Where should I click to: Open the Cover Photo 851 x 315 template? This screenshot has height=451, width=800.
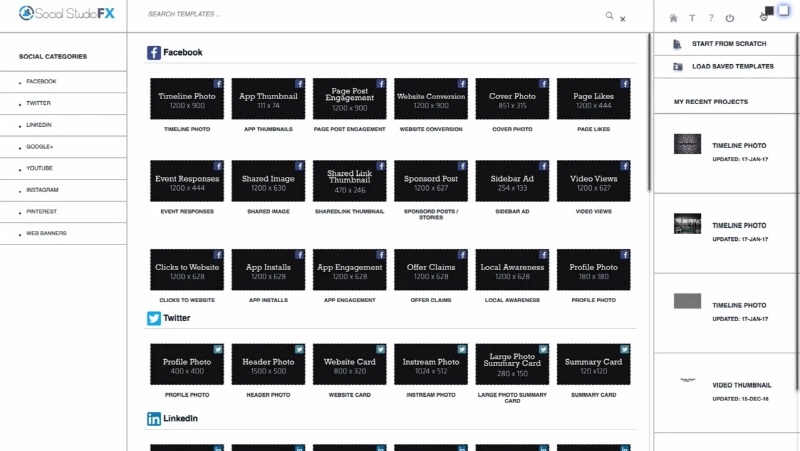pyautogui.click(x=512, y=99)
